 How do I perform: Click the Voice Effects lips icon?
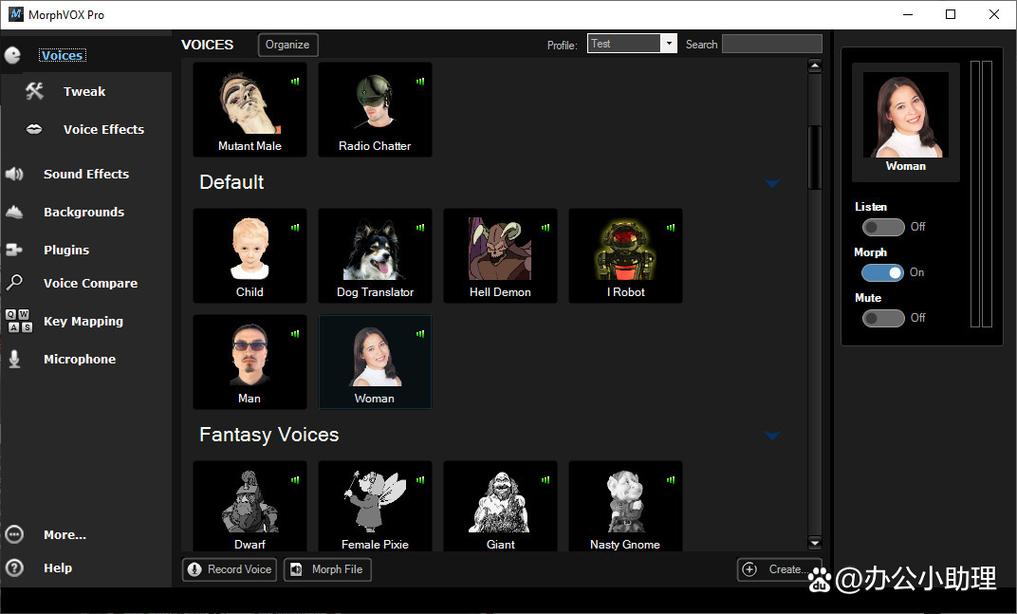[x=34, y=129]
